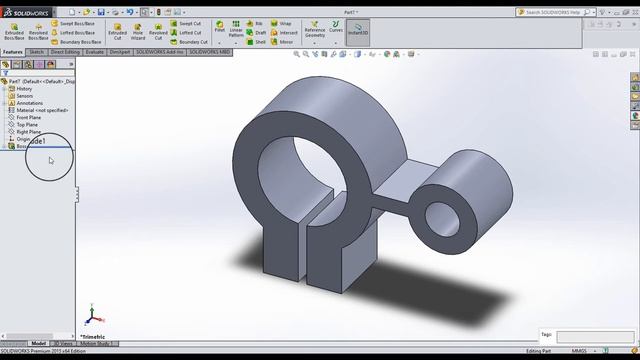Click the New document icon
This screenshot has height=360, width=640.
72,12
